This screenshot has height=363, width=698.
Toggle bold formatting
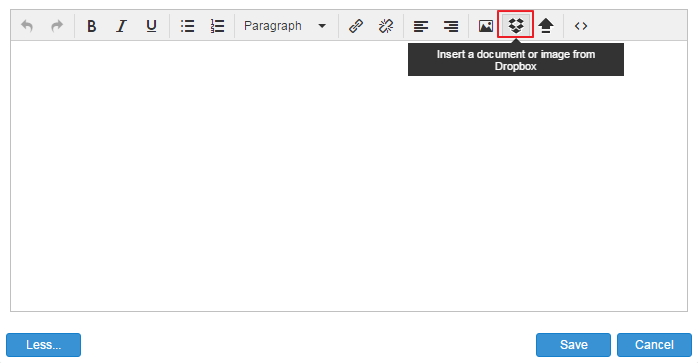91,26
